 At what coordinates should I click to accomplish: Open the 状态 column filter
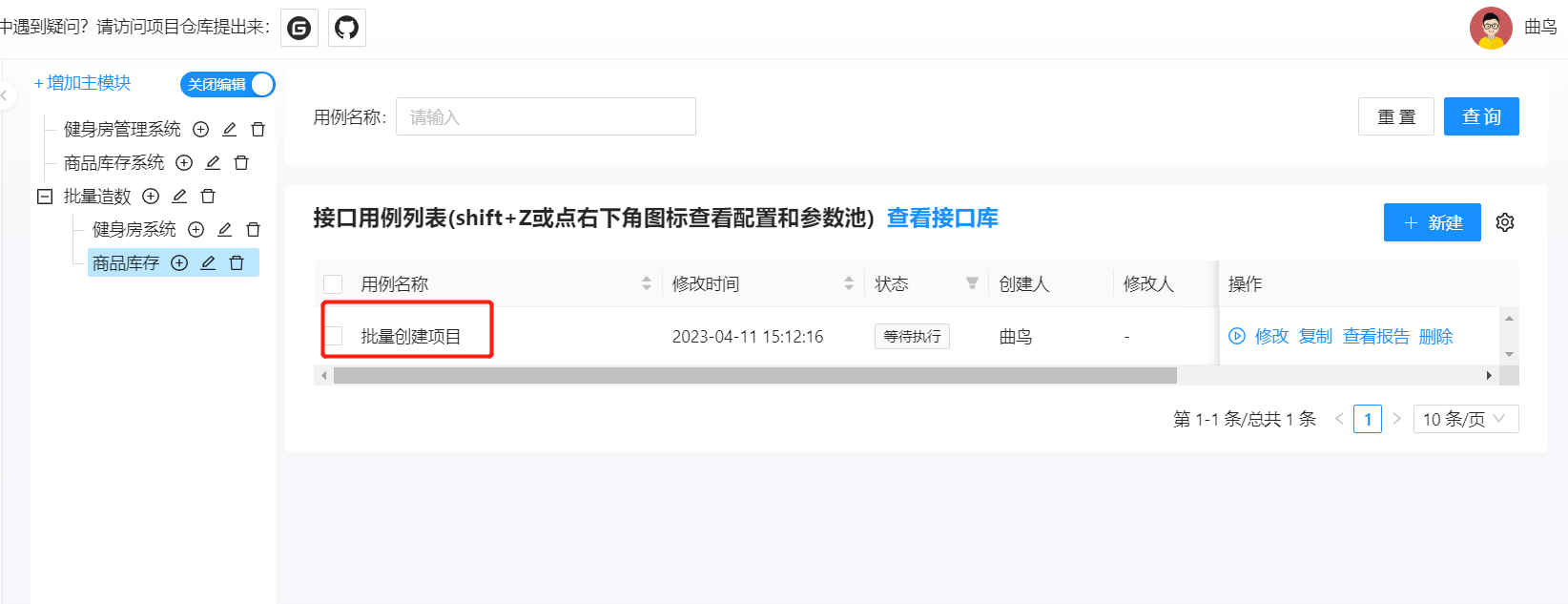pos(972,283)
